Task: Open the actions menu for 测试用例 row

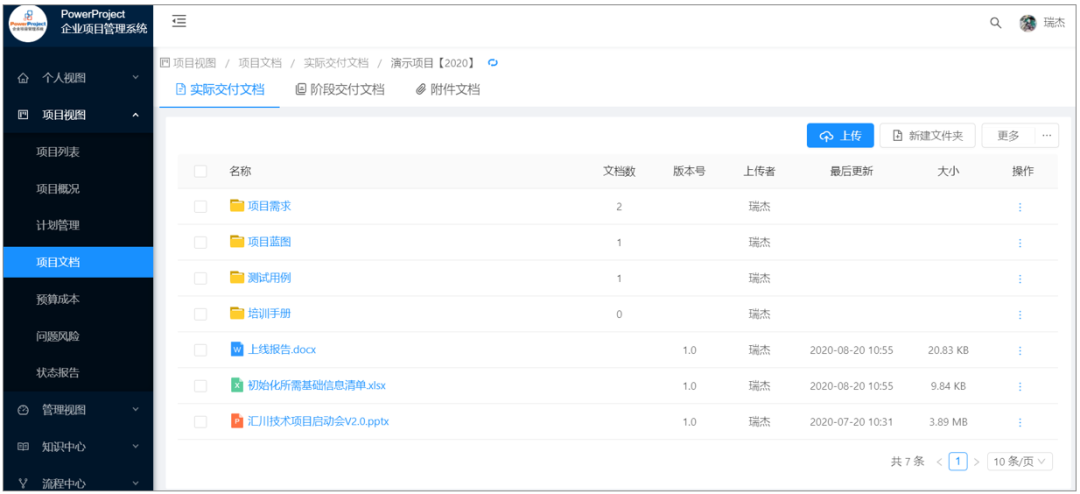Action: tap(1019, 278)
